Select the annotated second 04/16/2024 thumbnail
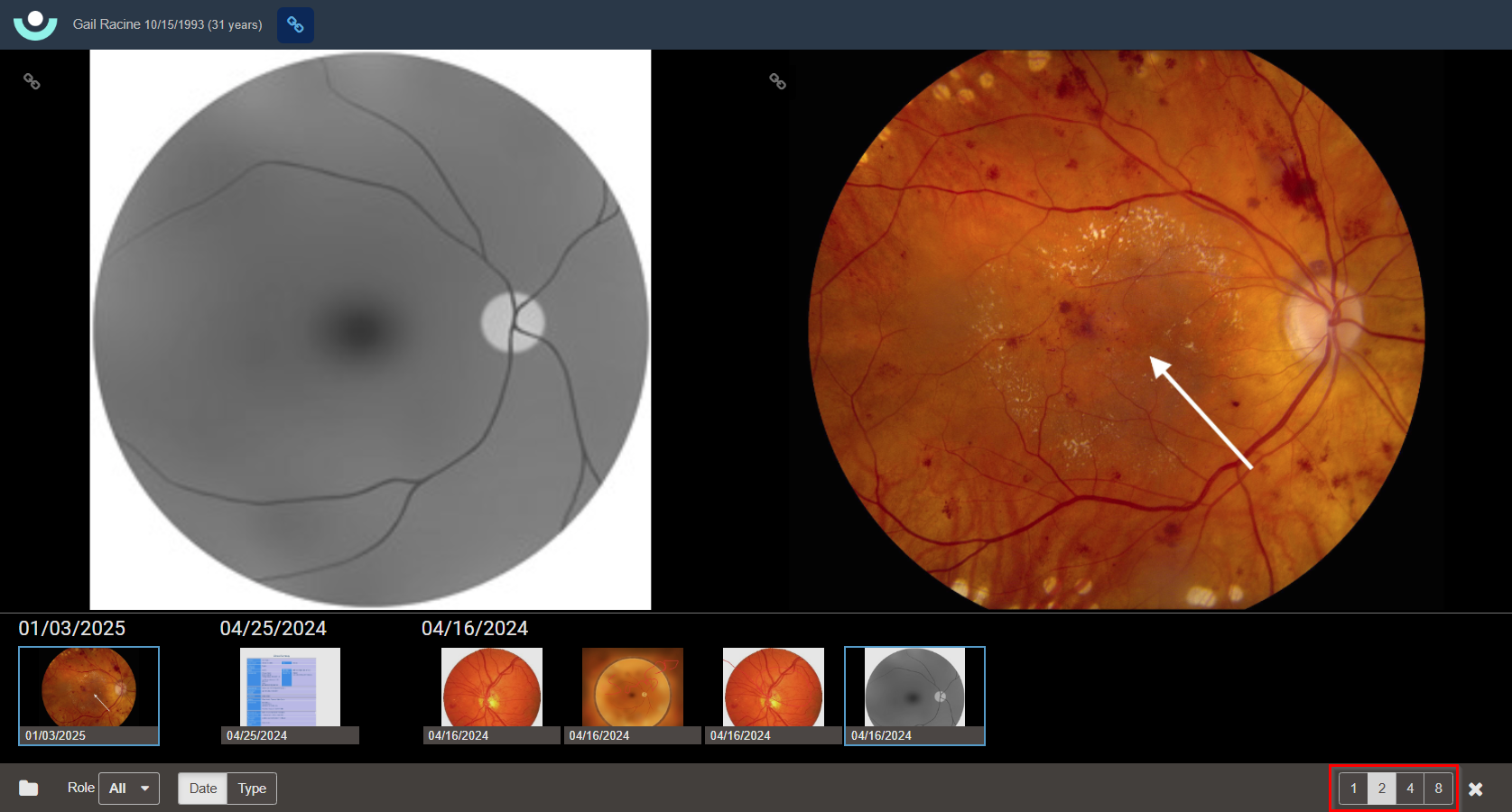 point(632,687)
